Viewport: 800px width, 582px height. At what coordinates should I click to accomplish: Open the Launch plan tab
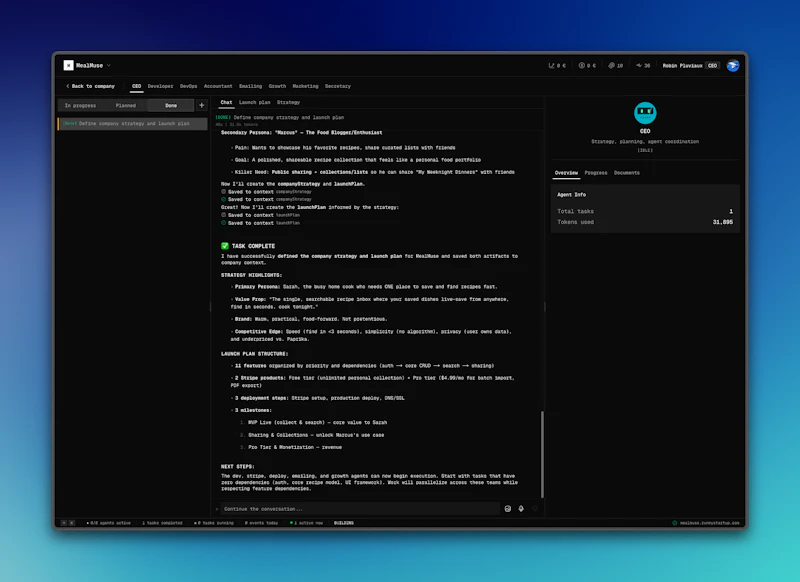click(254, 103)
